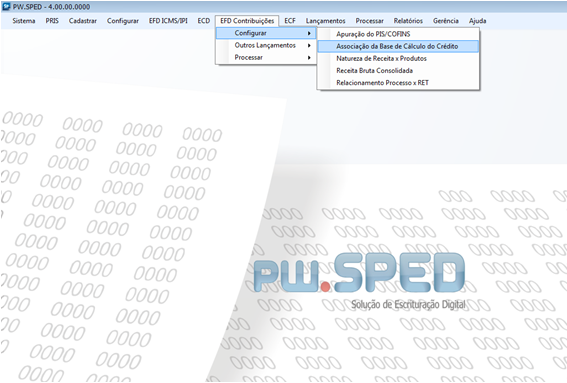567x383 pixels.
Task: Select Natureza de Receita x Produtos
Action: 398,59
